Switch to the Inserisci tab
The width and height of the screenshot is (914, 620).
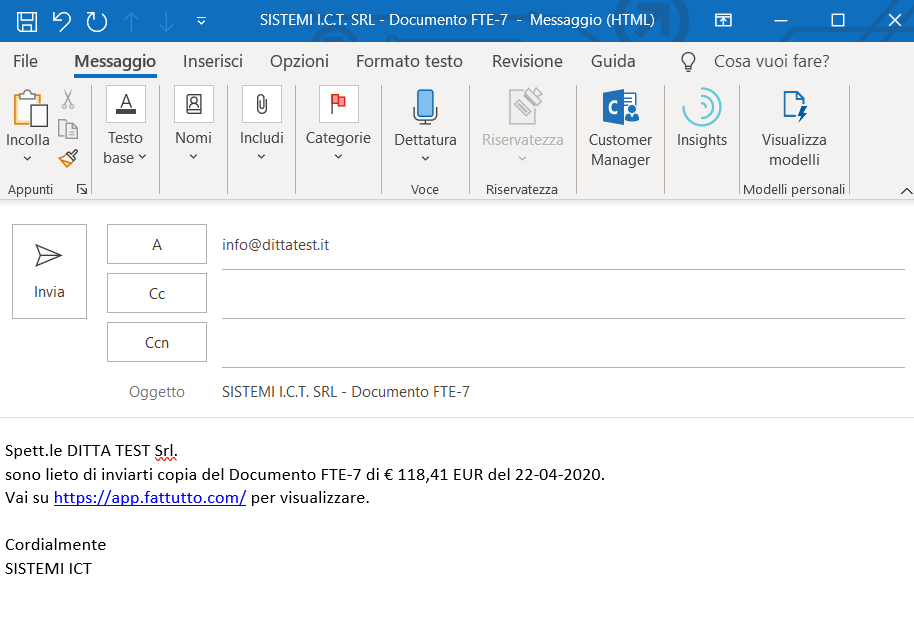click(x=213, y=61)
